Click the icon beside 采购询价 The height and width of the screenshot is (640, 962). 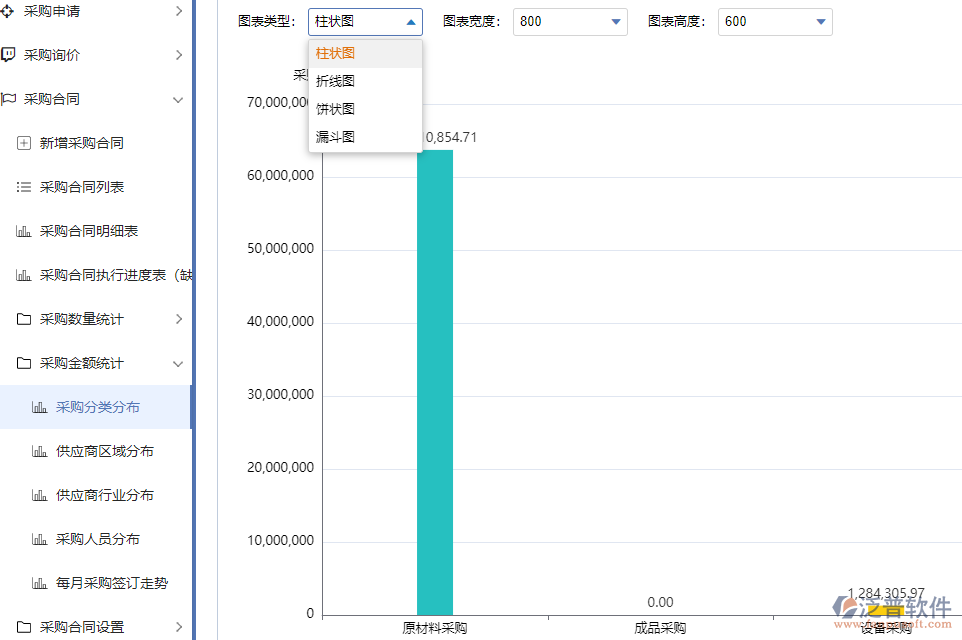(x=11, y=55)
